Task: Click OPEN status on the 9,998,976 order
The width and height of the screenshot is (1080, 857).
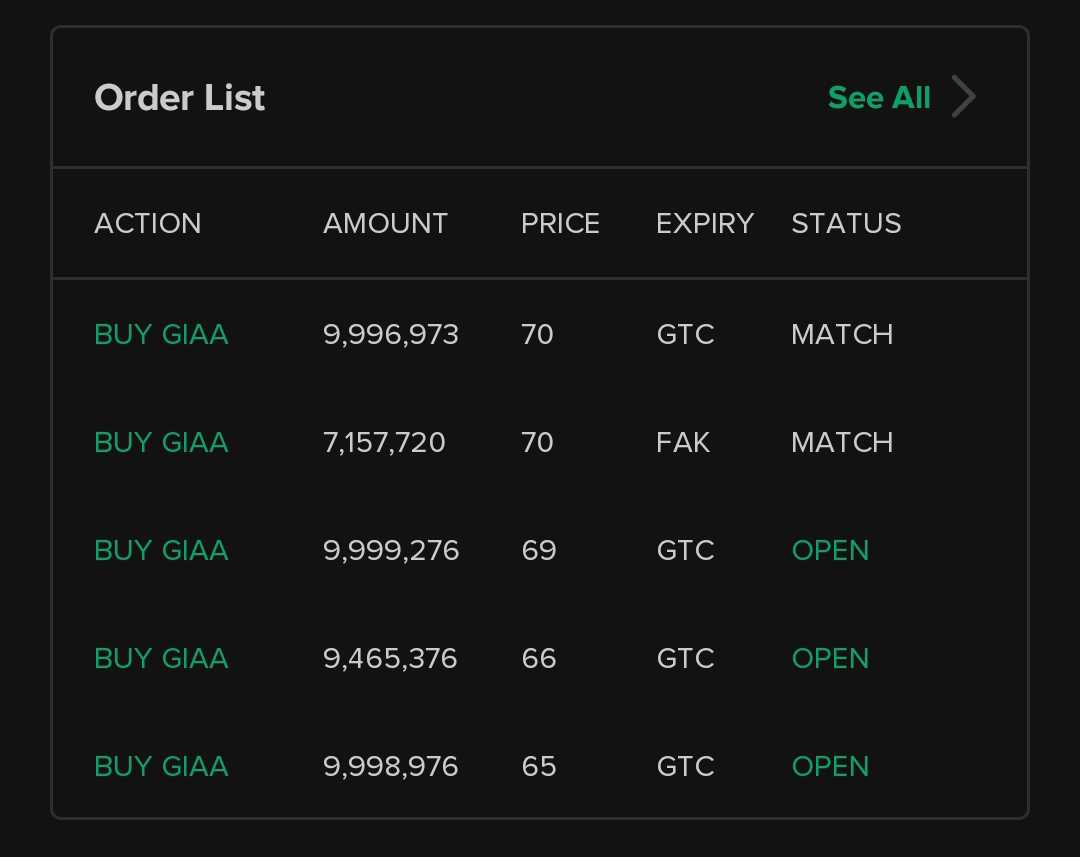Action: coord(830,766)
